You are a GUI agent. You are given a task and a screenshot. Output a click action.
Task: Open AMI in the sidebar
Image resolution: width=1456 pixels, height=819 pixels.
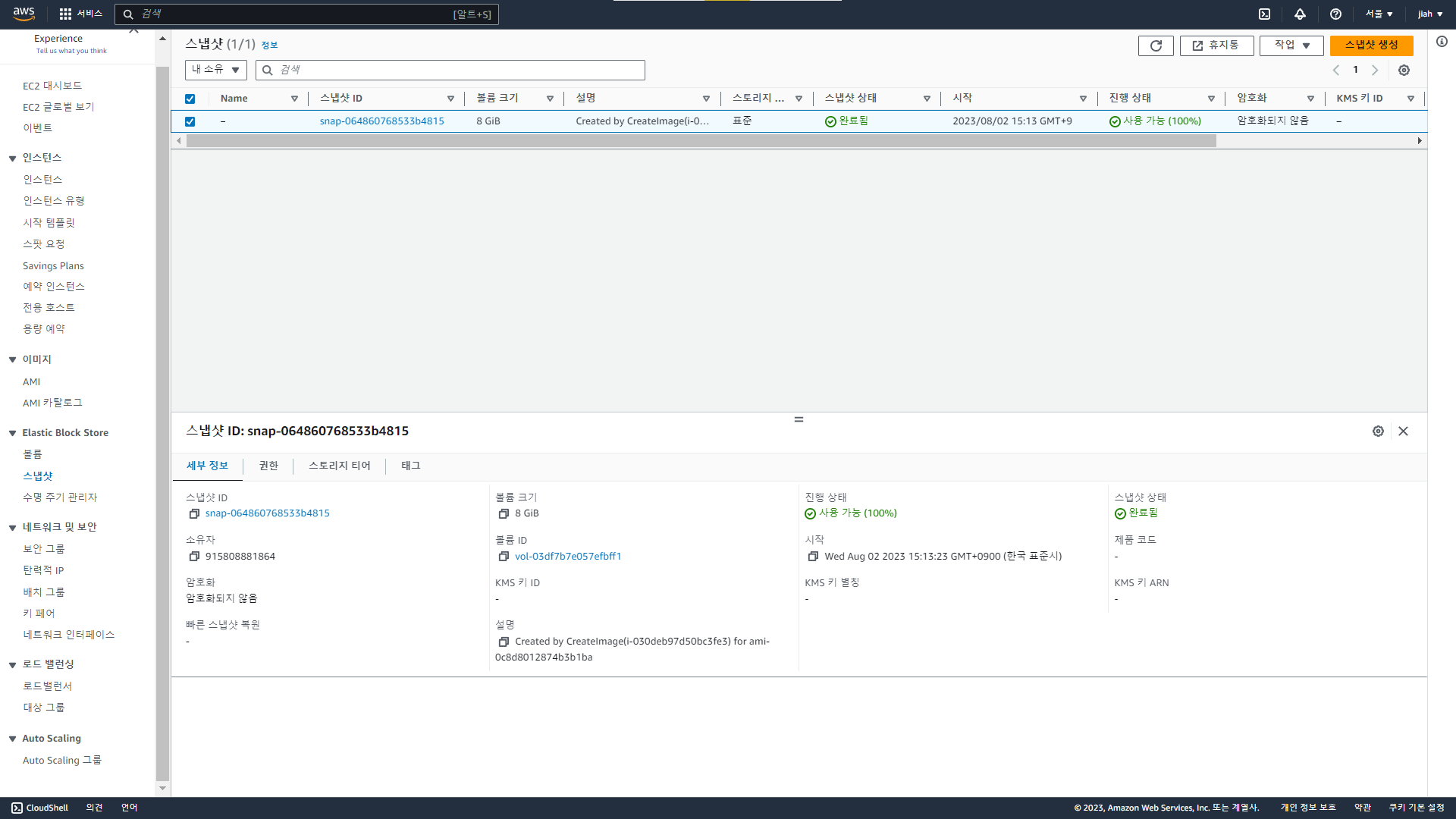coord(31,381)
